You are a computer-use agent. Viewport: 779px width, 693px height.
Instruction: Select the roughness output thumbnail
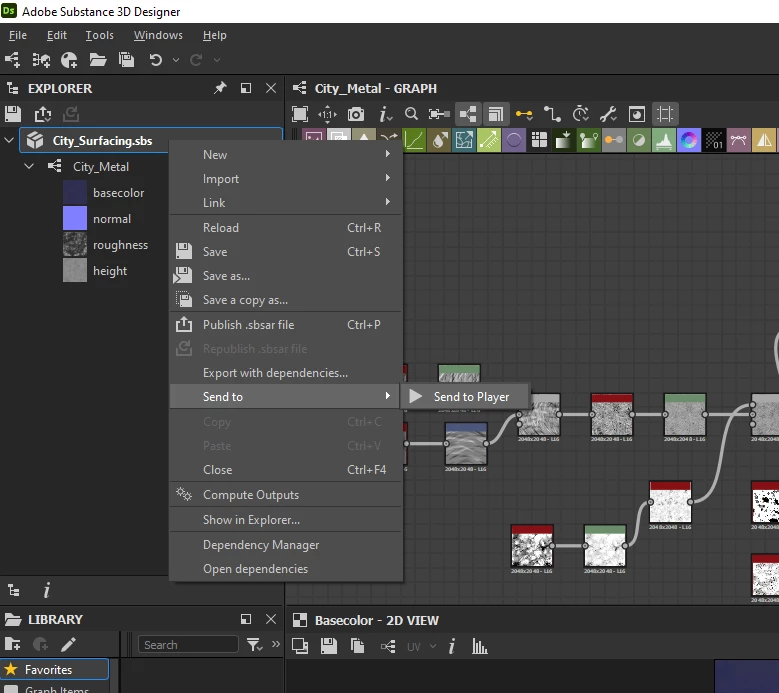75,244
